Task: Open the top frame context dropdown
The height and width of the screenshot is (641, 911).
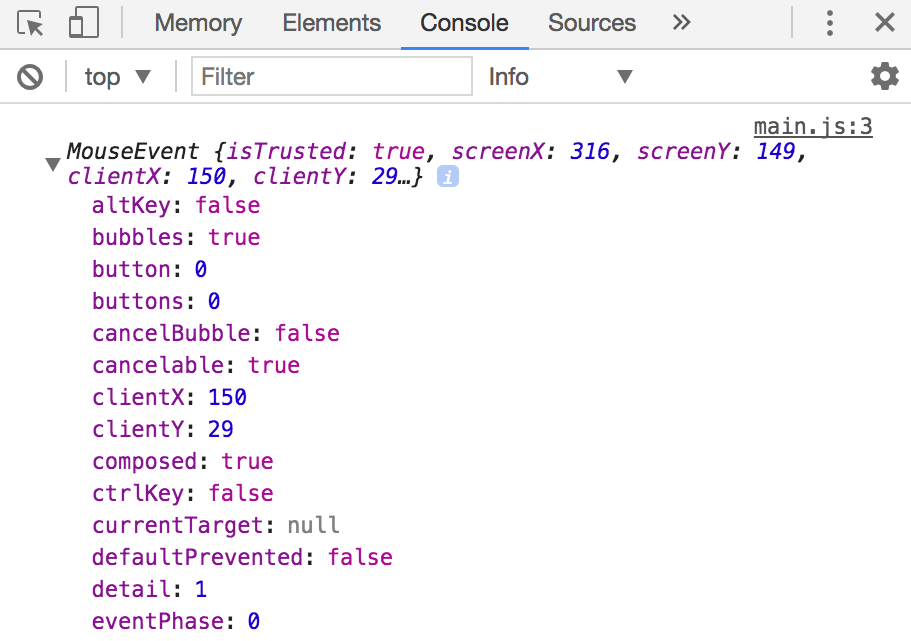Action: [117, 76]
